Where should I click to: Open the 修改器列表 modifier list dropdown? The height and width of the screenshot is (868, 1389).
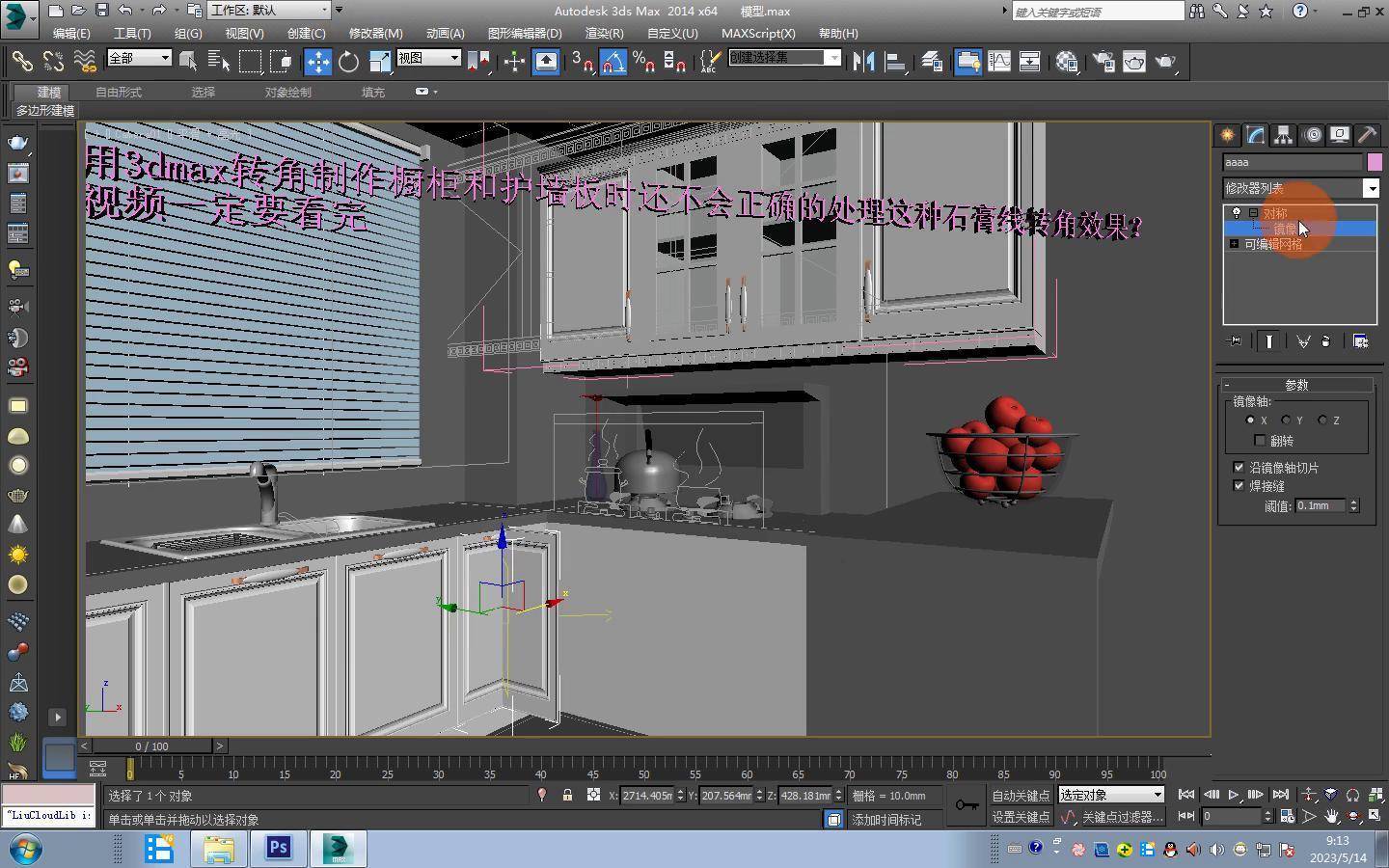(x=1371, y=188)
